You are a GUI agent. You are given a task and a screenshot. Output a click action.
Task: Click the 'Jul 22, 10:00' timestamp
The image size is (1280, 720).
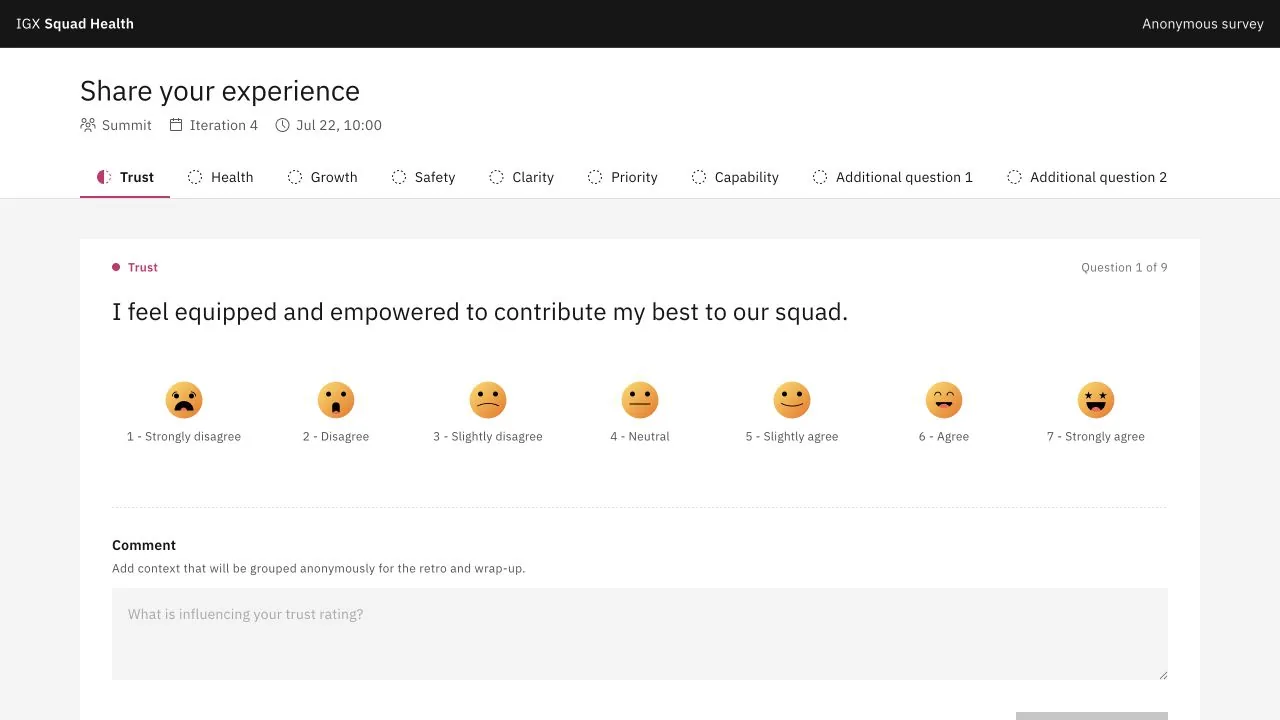(x=339, y=125)
